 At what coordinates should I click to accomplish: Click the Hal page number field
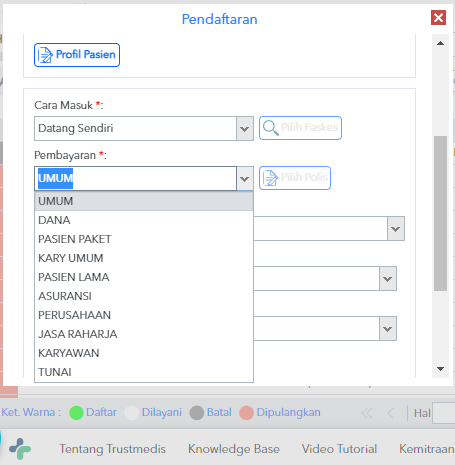tap(444, 413)
